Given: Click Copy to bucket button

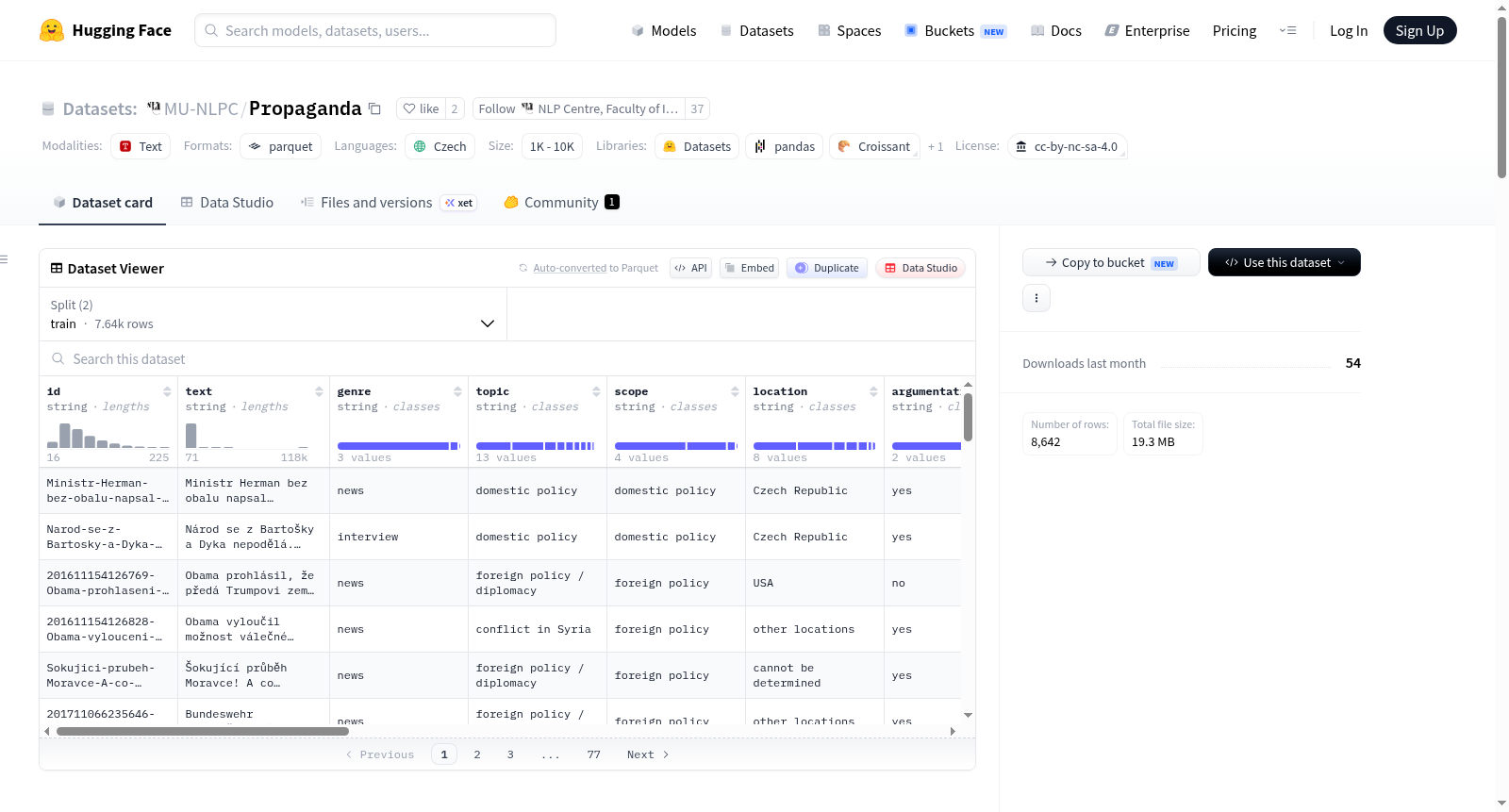Looking at the screenshot, I should (x=1111, y=262).
